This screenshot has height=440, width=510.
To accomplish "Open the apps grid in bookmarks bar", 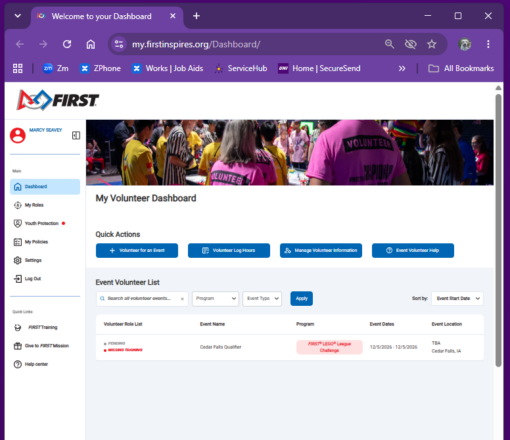I will coord(18,68).
